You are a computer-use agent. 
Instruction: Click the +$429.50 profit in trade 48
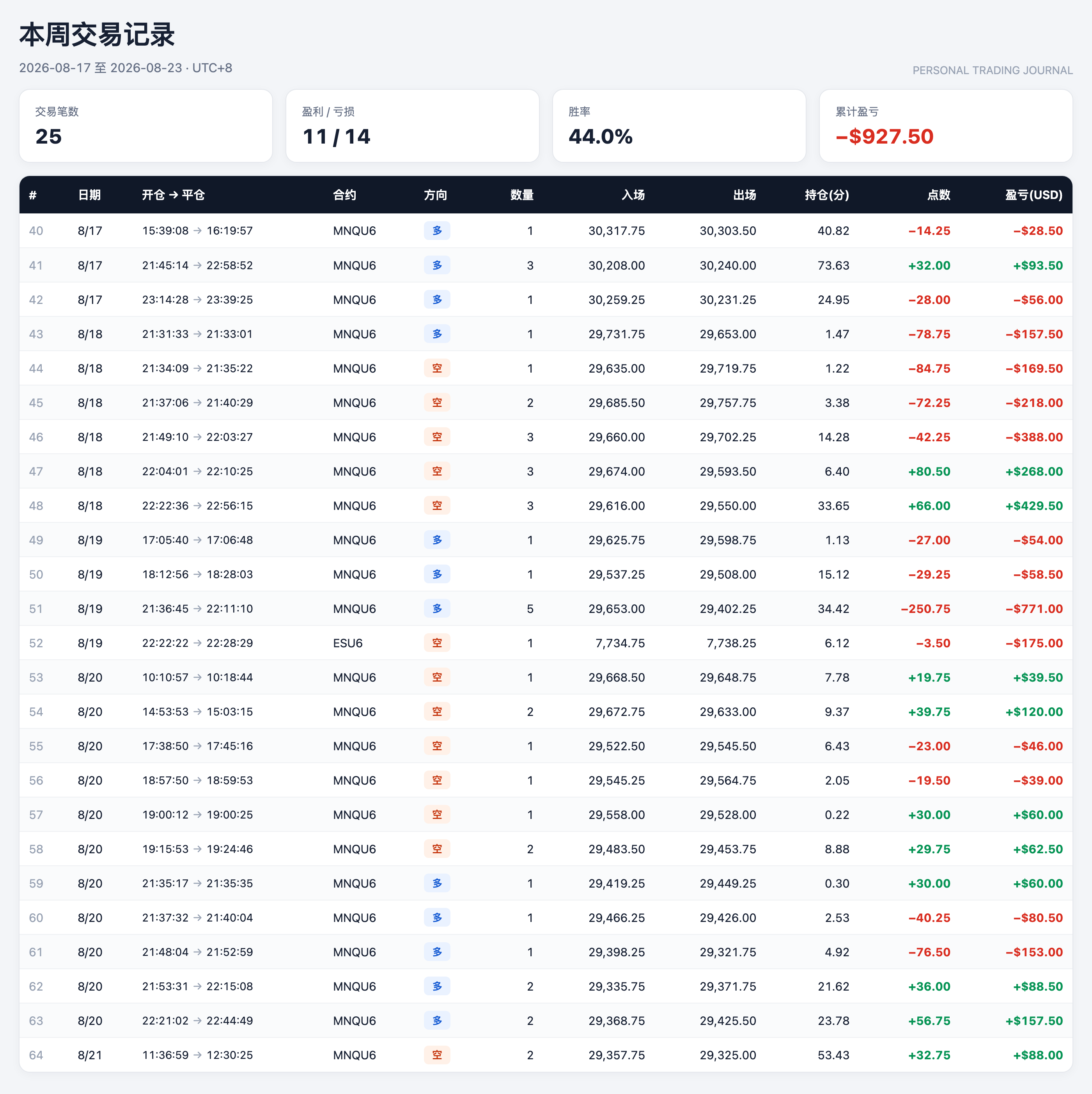coord(1033,506)
